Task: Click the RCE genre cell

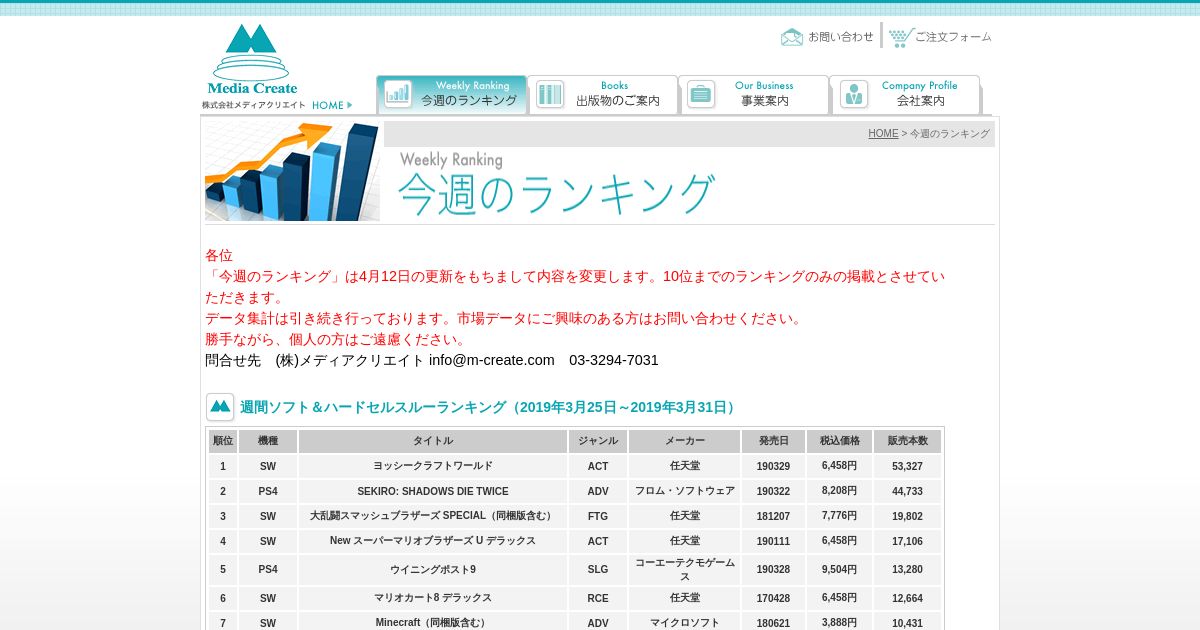Action: [x=598, y=598]
